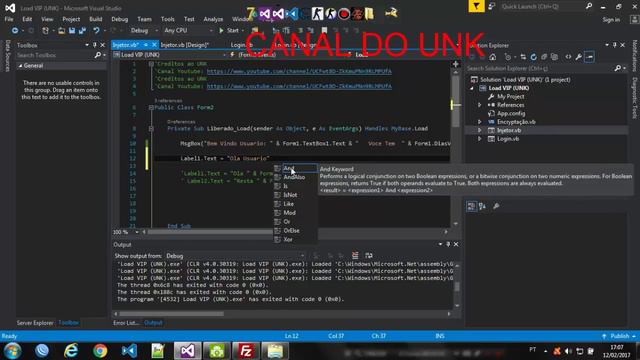Click Sync with Active Document icon

coord(523,57)
